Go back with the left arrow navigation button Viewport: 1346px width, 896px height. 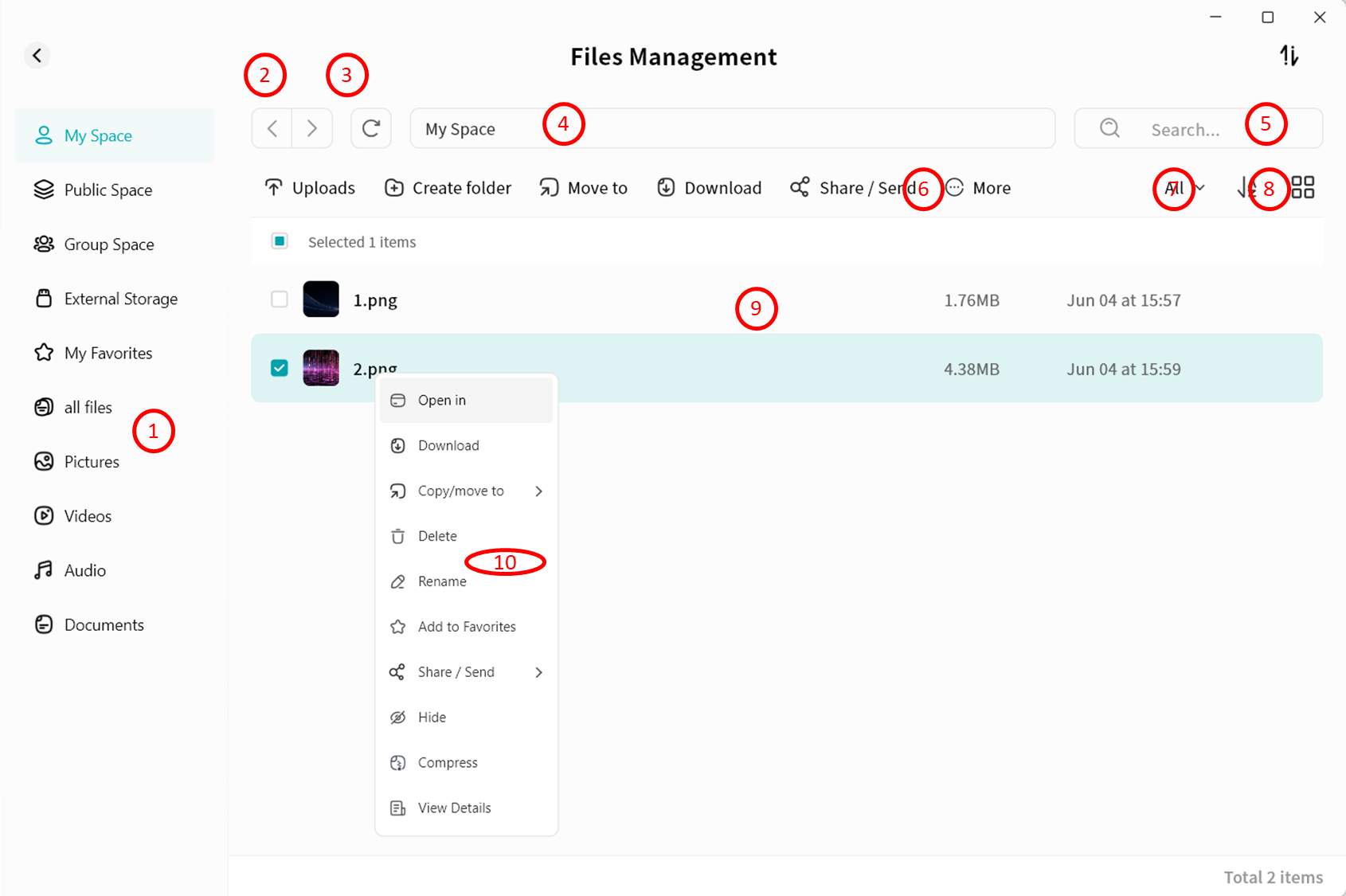272,128
